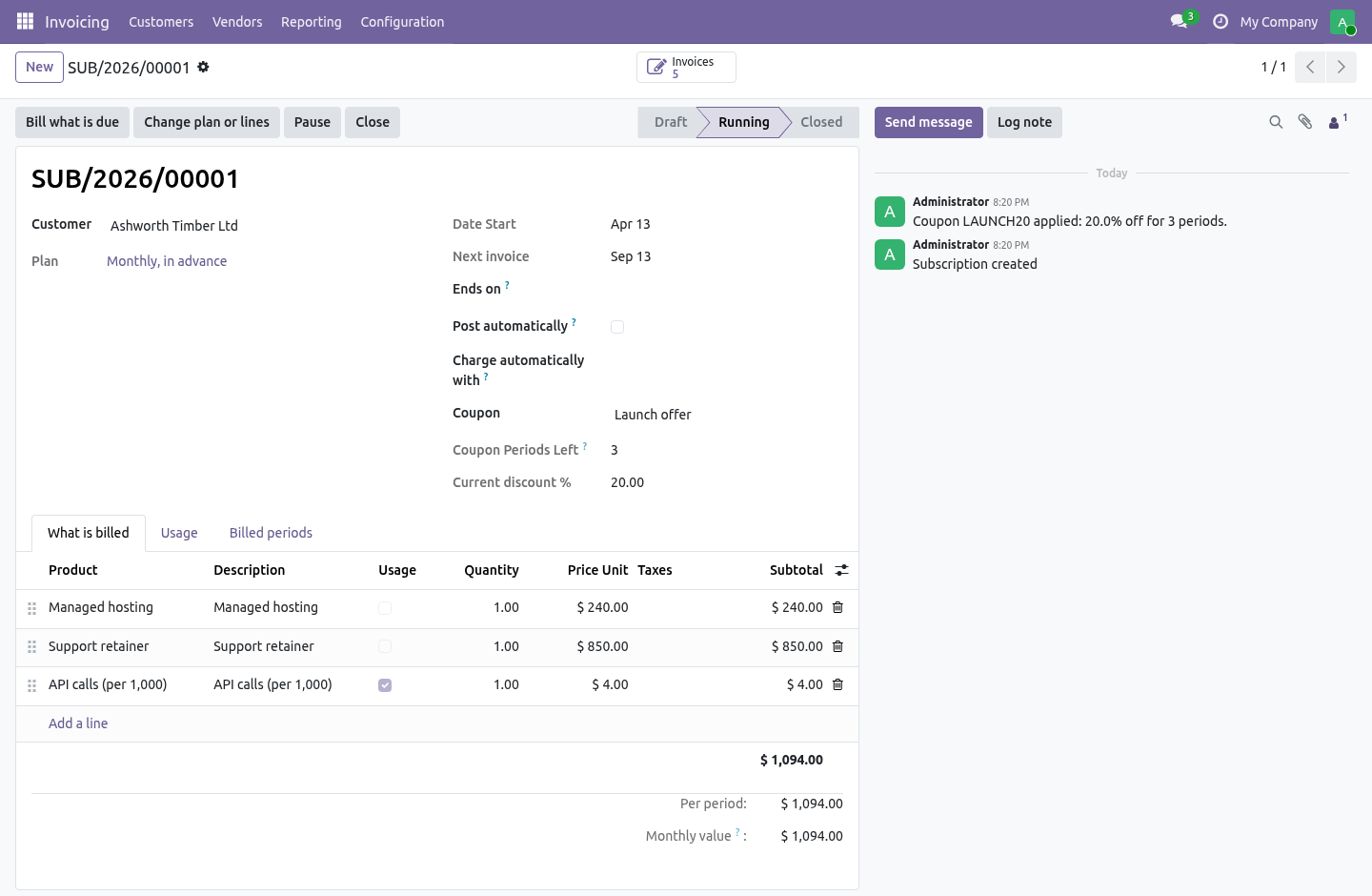Open optional columns settings icon
Viewport: 1372px width, 896px height.
click(841, 570)
